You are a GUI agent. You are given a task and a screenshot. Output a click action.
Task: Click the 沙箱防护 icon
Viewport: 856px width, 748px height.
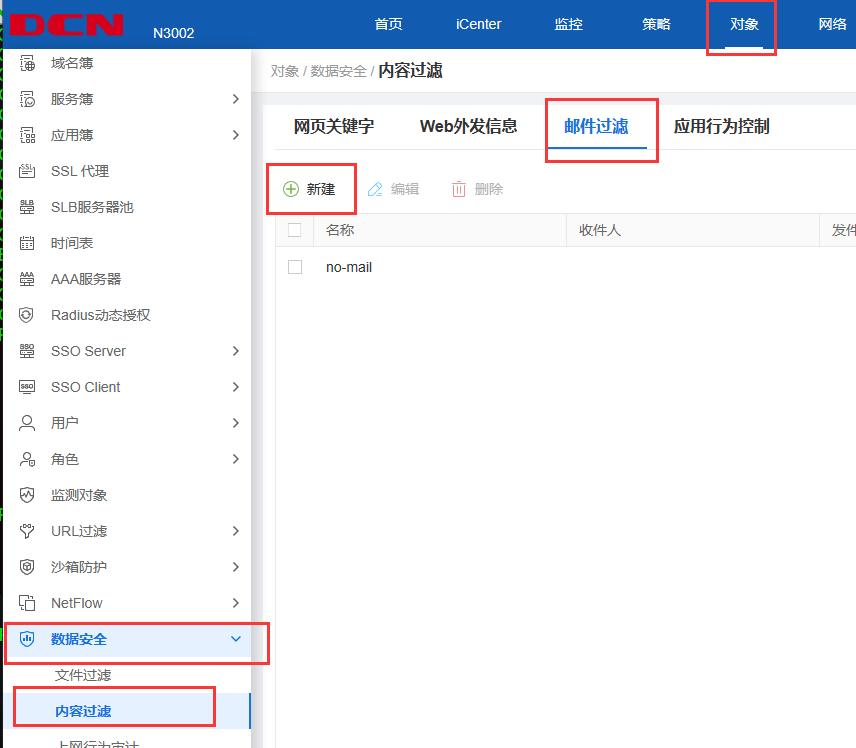pos(27,567)
